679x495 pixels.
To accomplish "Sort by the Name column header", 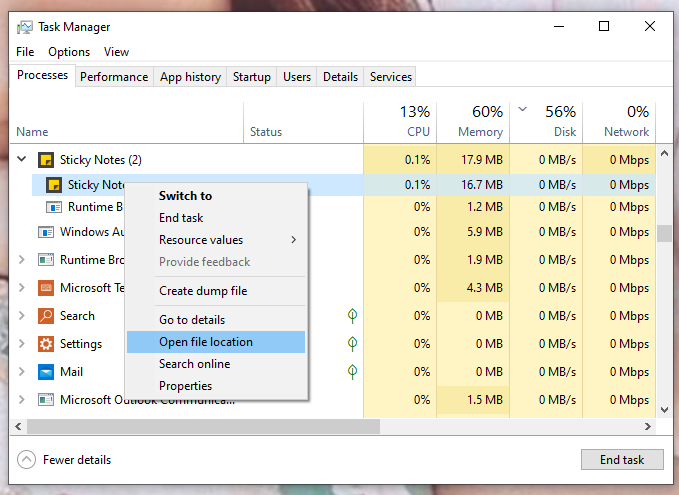I will tap(127, 123).
